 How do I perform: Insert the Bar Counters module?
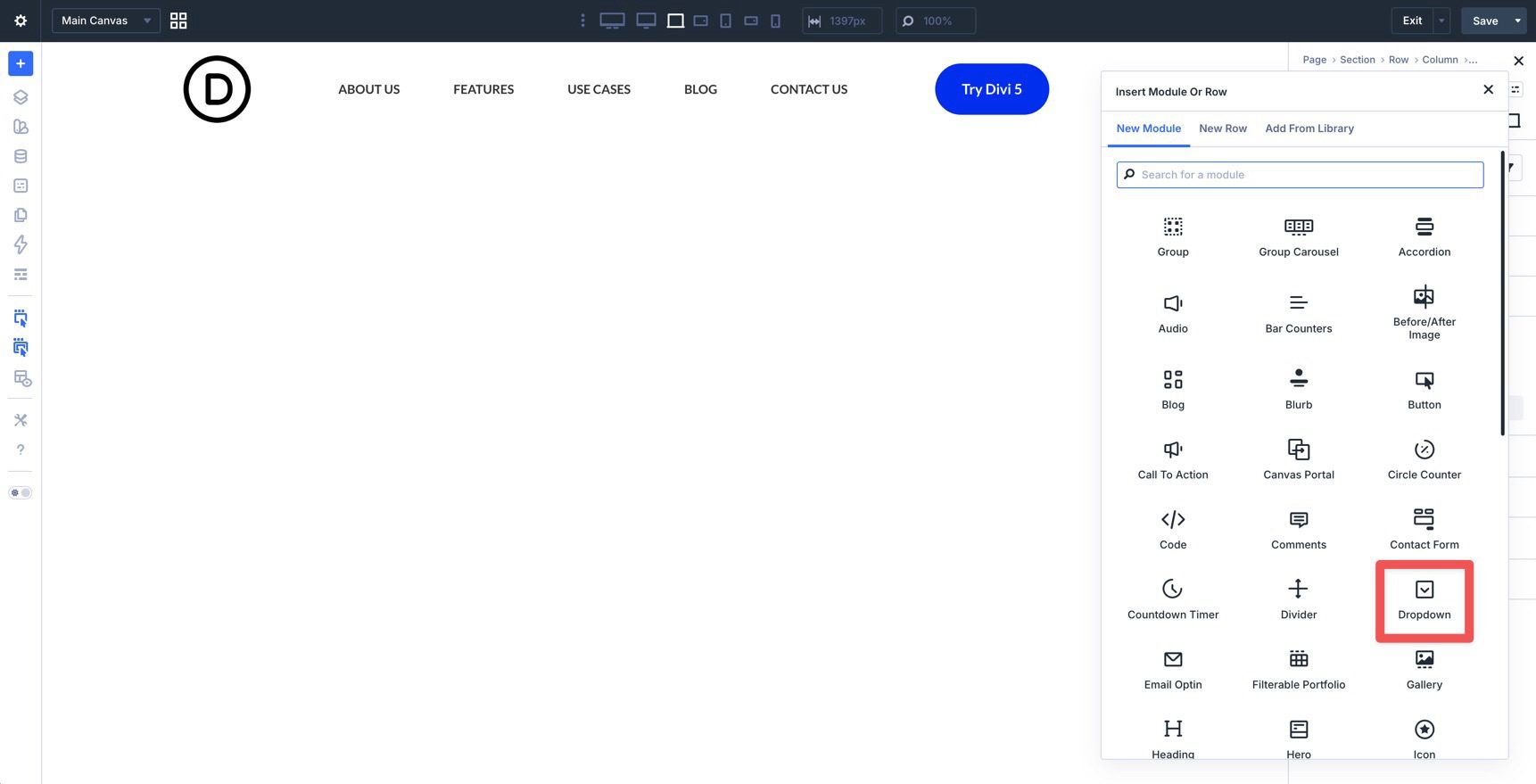(1299, 313)
